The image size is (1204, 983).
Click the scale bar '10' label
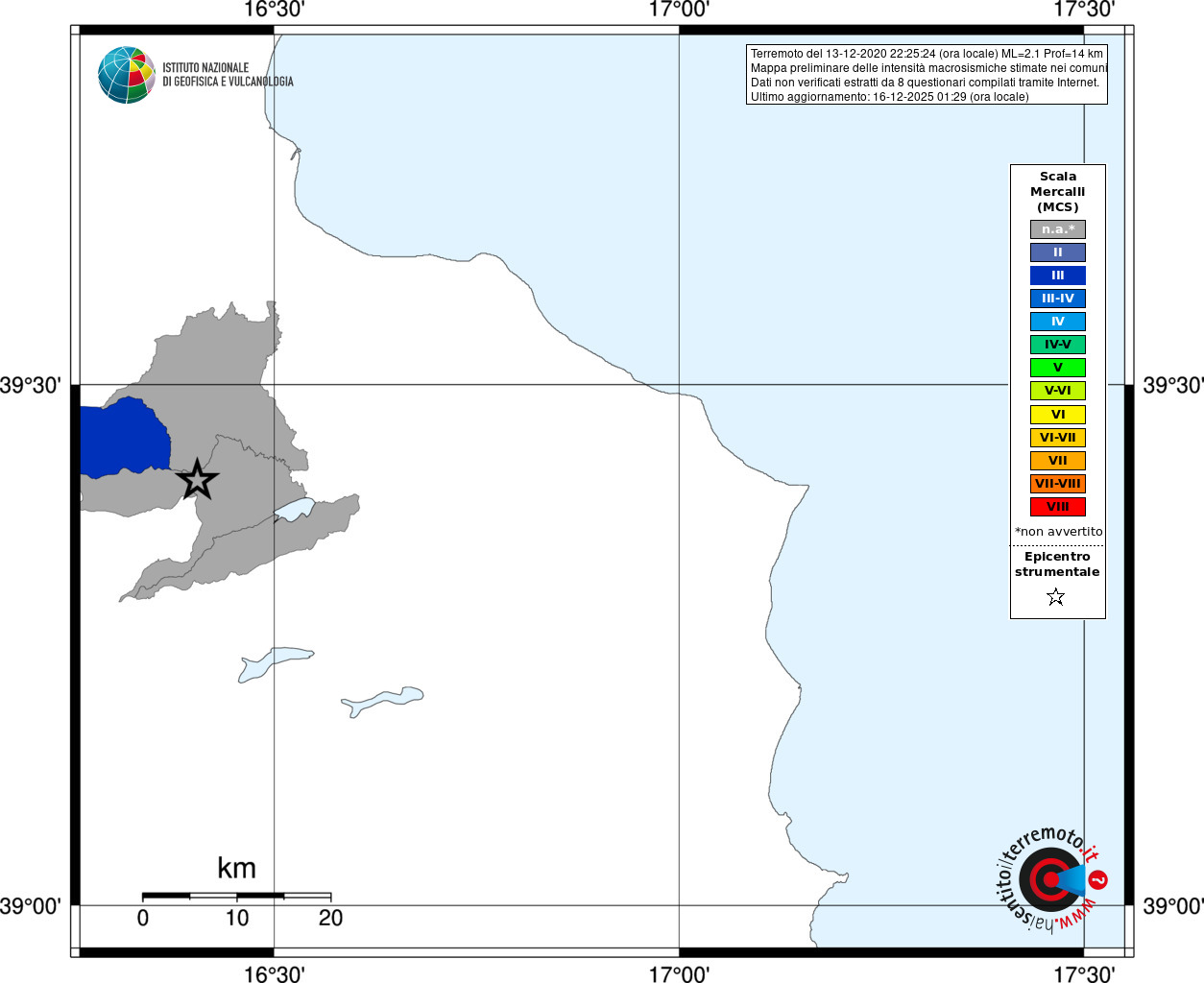point(237,918)
